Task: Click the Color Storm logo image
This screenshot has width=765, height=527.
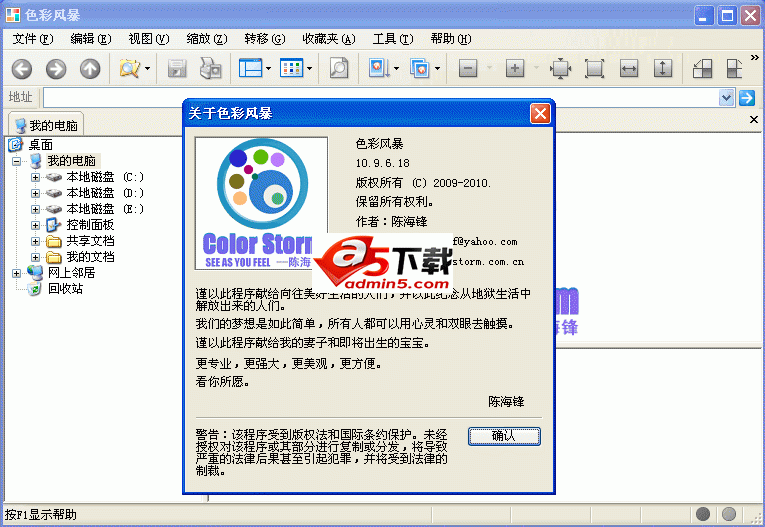Action: click(261, 203)
